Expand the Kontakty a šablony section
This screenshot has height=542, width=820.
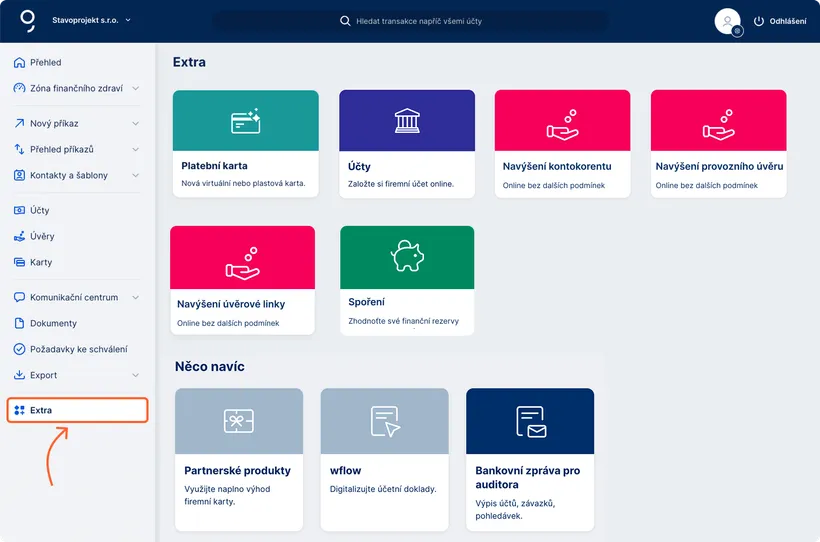pos(135,176)
